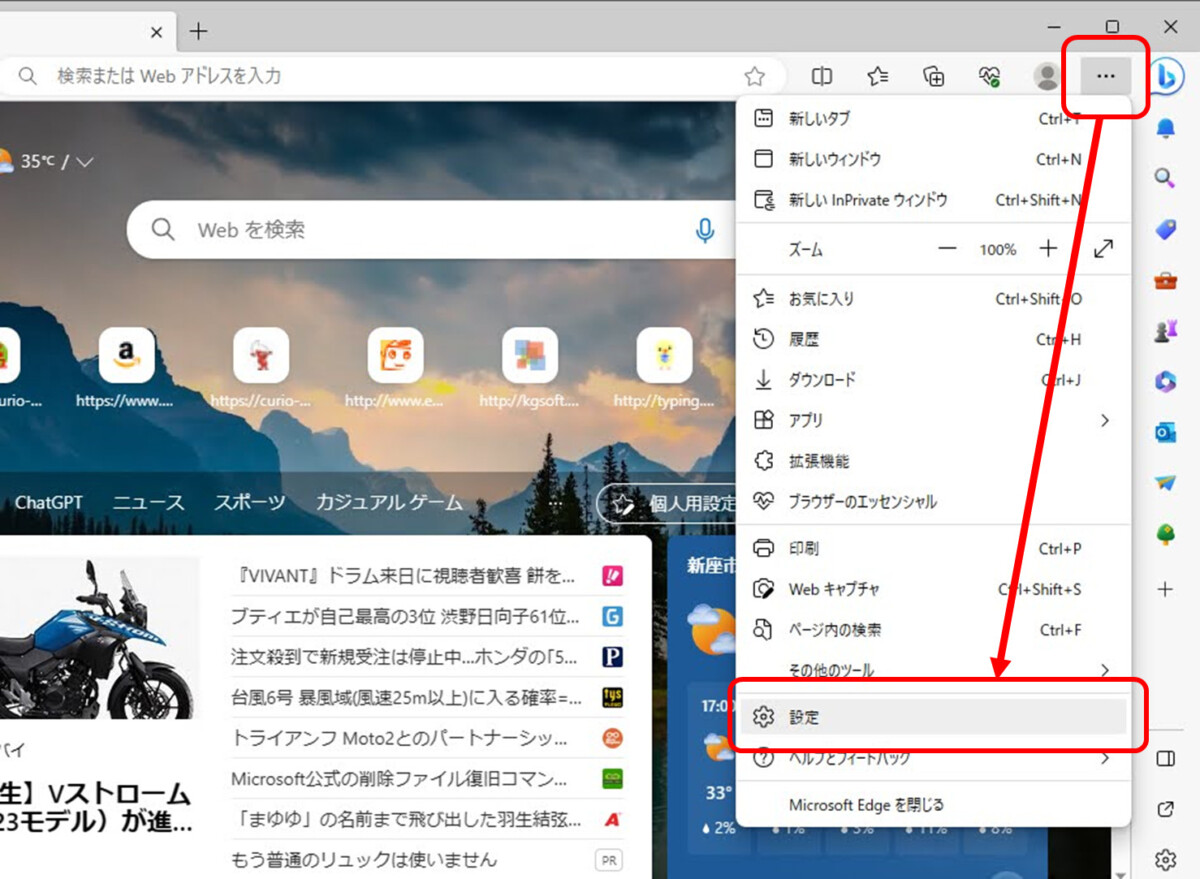The height and width of the screenshot is (879, 1200).
Task: Open the Settings and more (…) menu
Action: point(1105,76)
